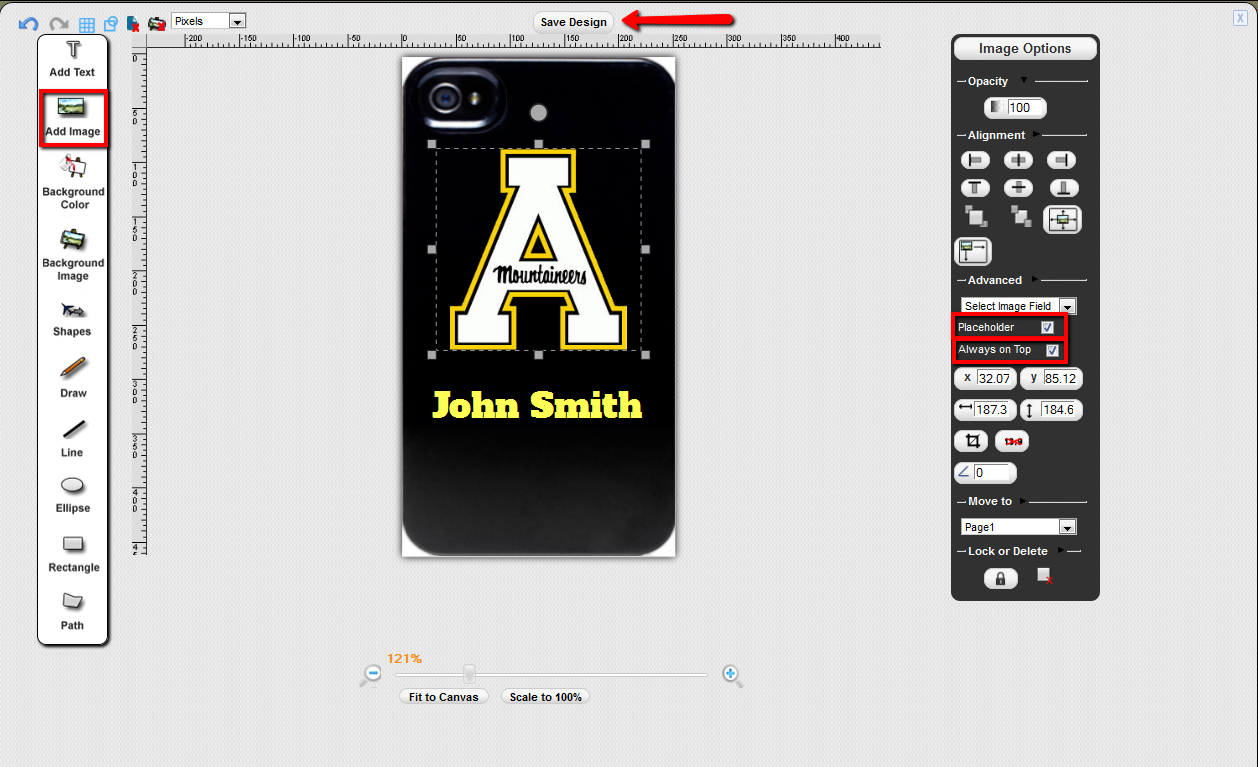The image size is (1258, 767).
Task: Select the Mountaineers logo image on canvas
Action: click(x=538, y=249)
